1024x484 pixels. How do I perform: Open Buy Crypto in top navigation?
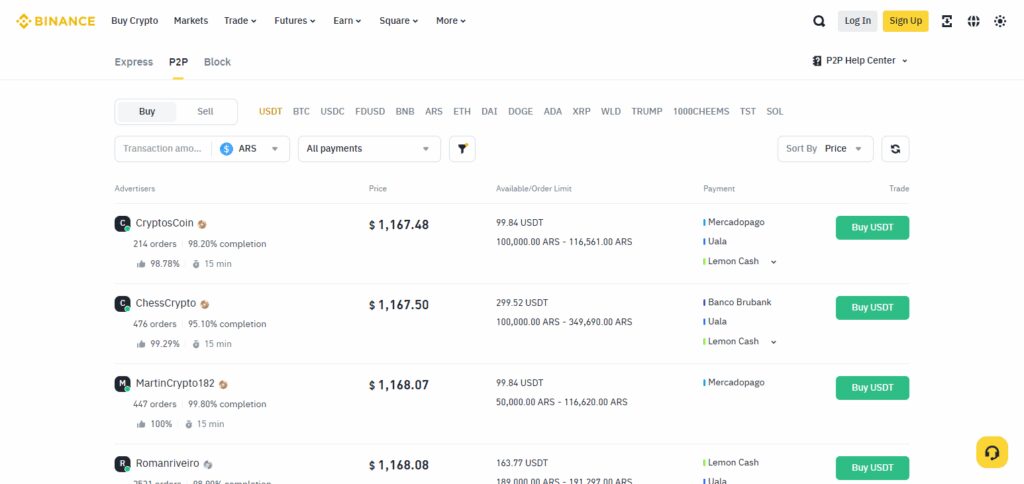(135, 21)
